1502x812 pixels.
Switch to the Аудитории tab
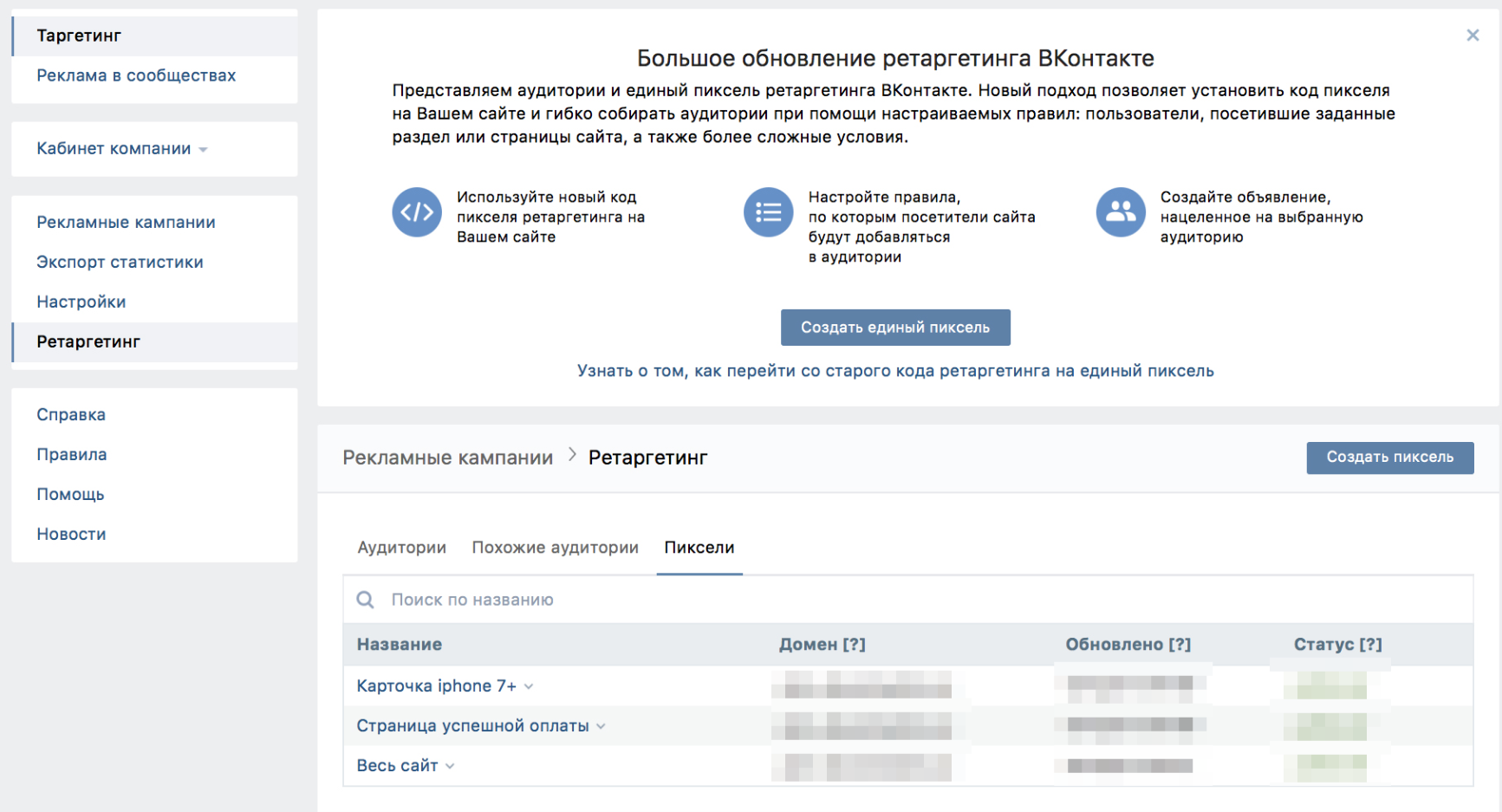point(401,548)
